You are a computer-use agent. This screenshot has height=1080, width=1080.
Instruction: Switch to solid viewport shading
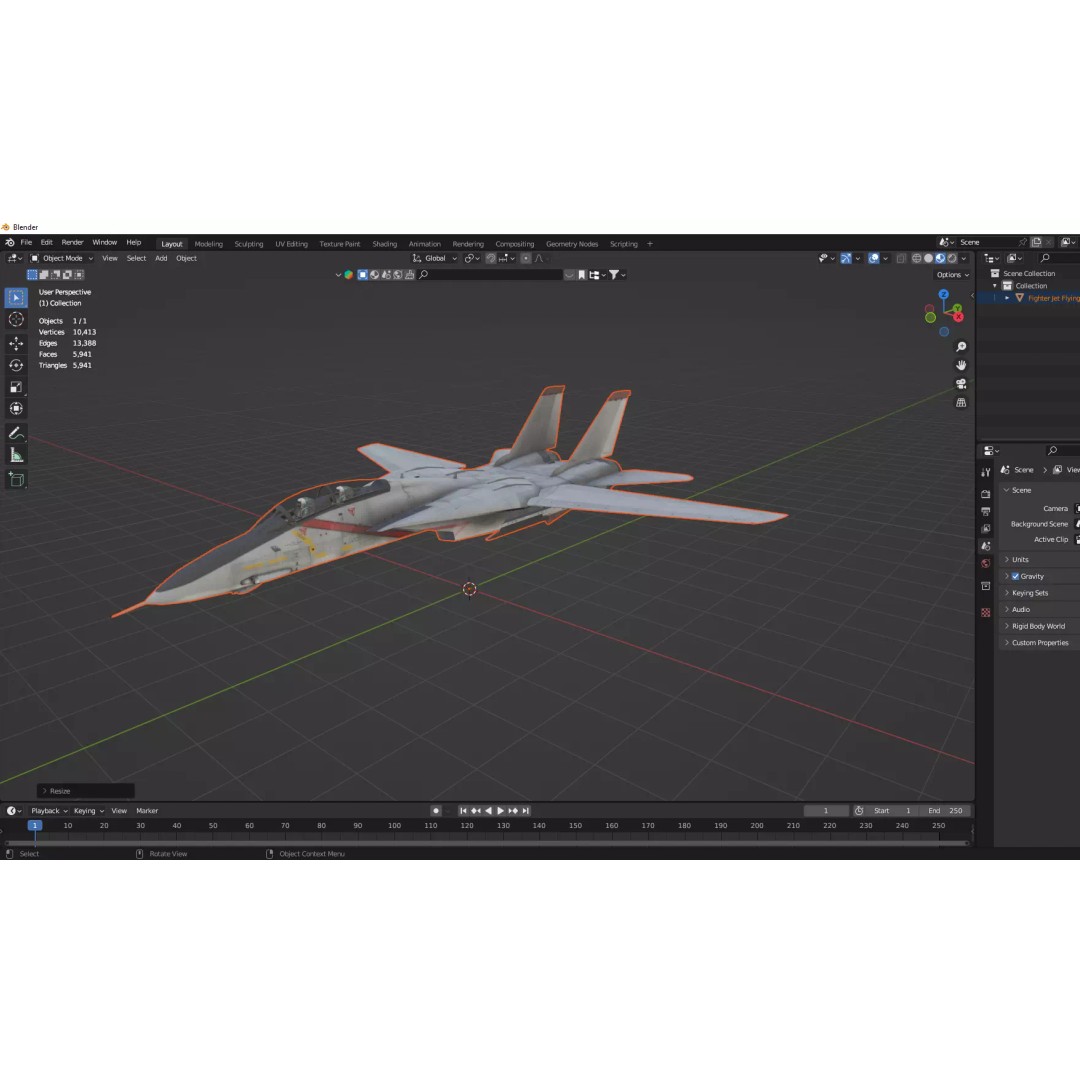[928, 258]
